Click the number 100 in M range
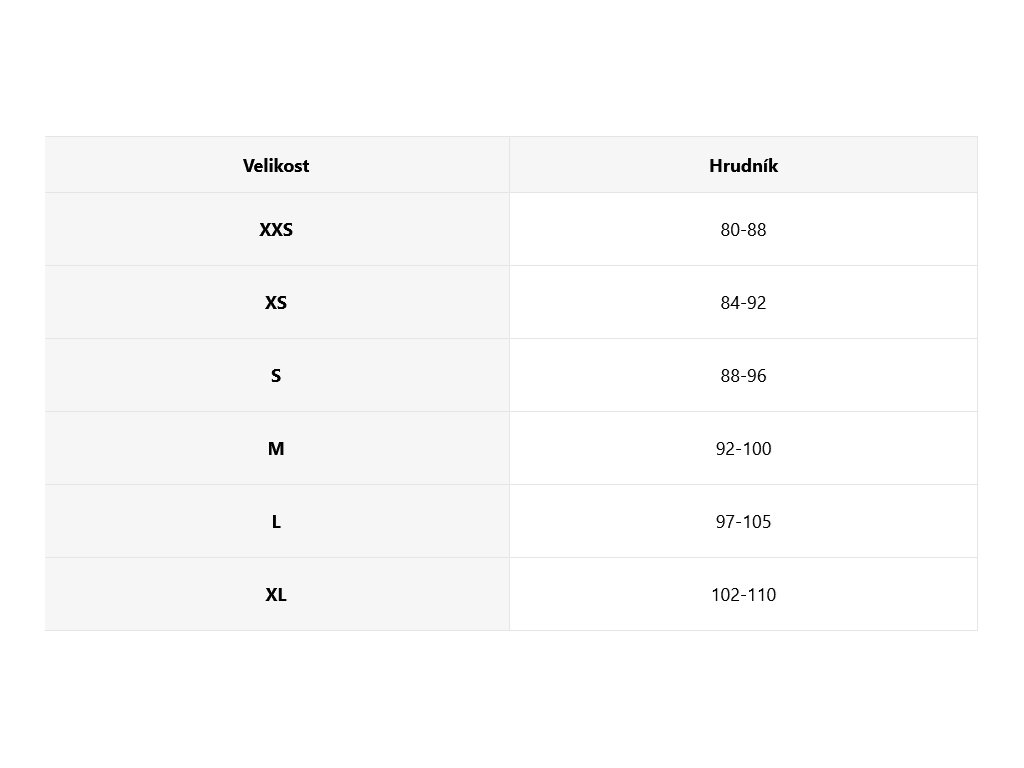1024x768 pixels. click(x=757, y=449)
